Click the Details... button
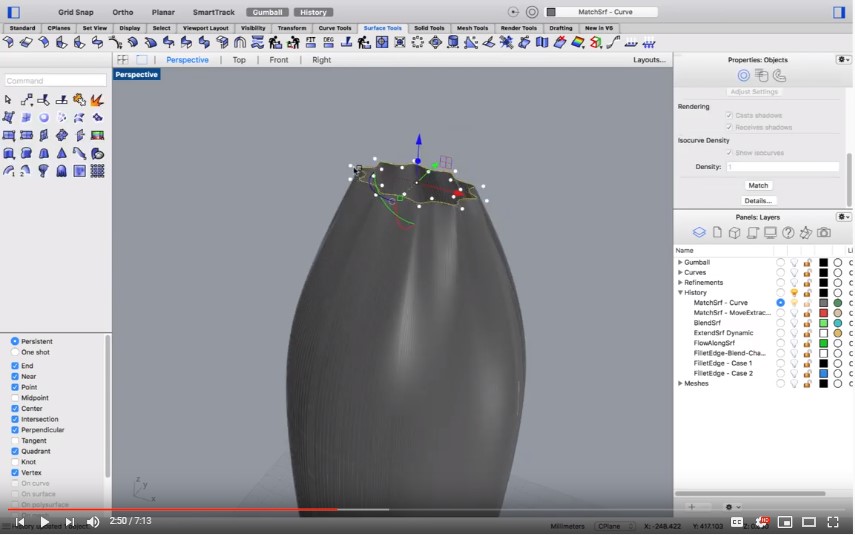 (x=758, y=201)
